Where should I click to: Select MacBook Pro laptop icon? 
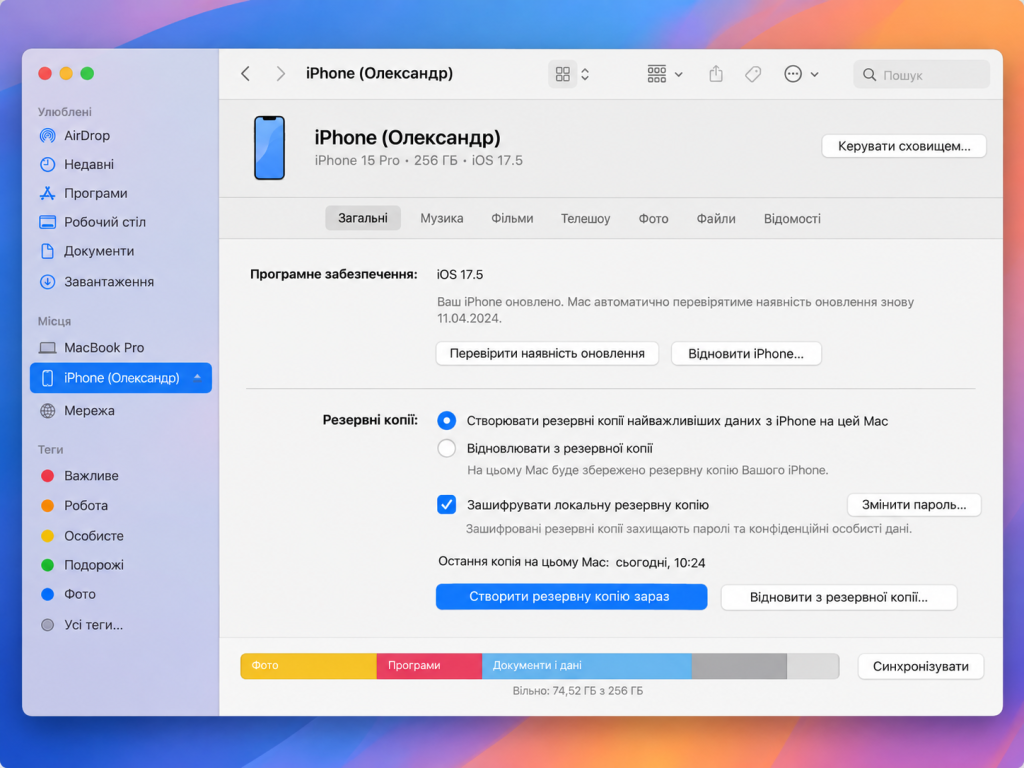click(x=48, y=348)
